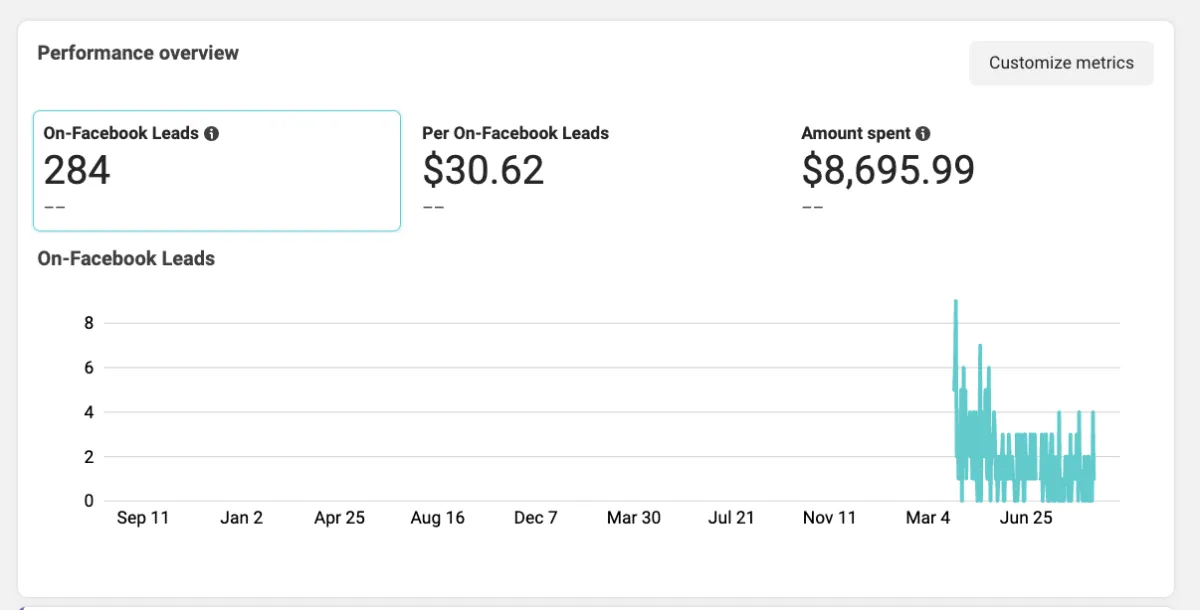
Task: Click the Mar 4 axis label
Action: pyautogui.click(x=928, y=518)
